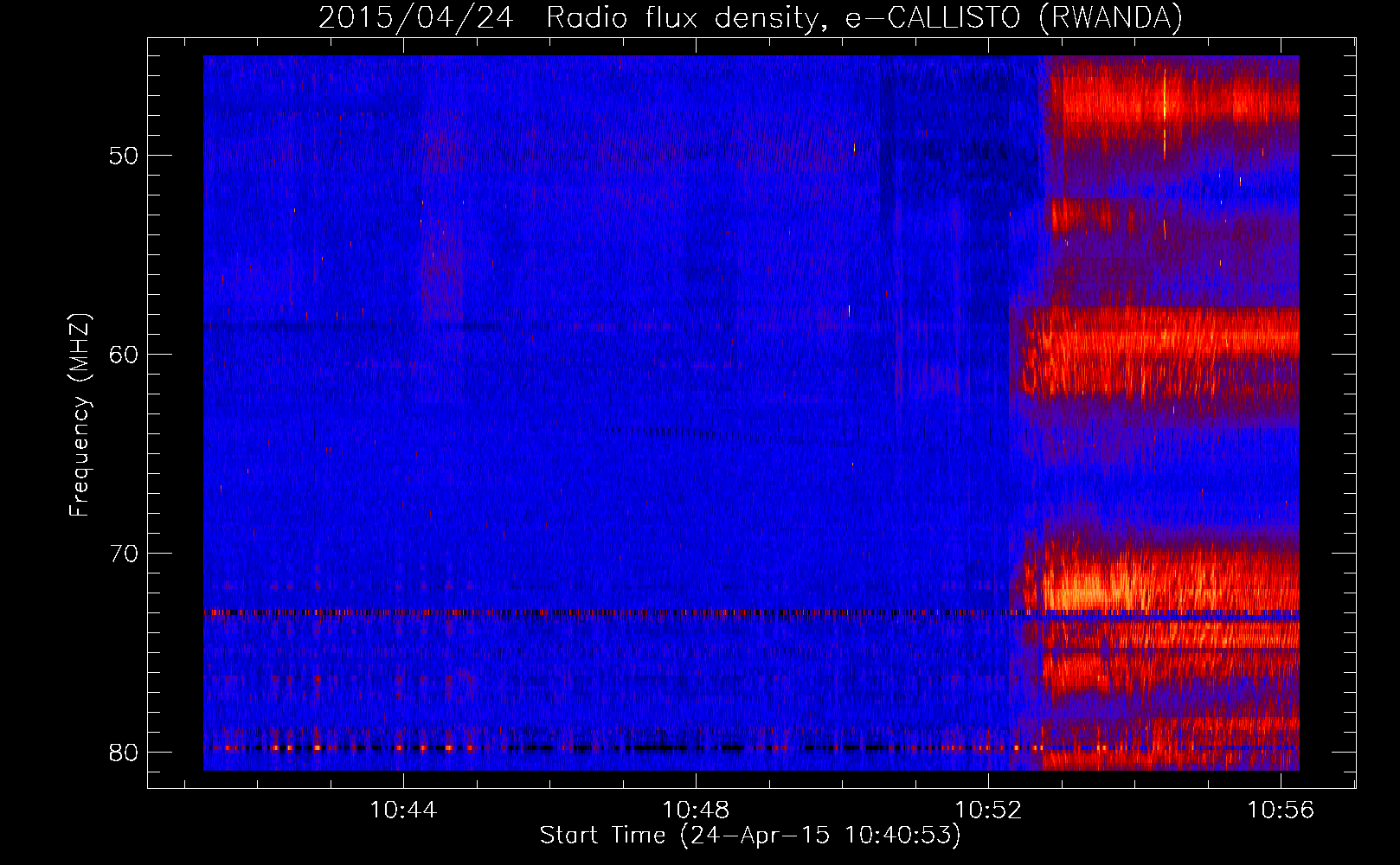The image size is (1400, 865).
Task: Click the 10:48 time tick label
Action: click(x=696, y=811)
